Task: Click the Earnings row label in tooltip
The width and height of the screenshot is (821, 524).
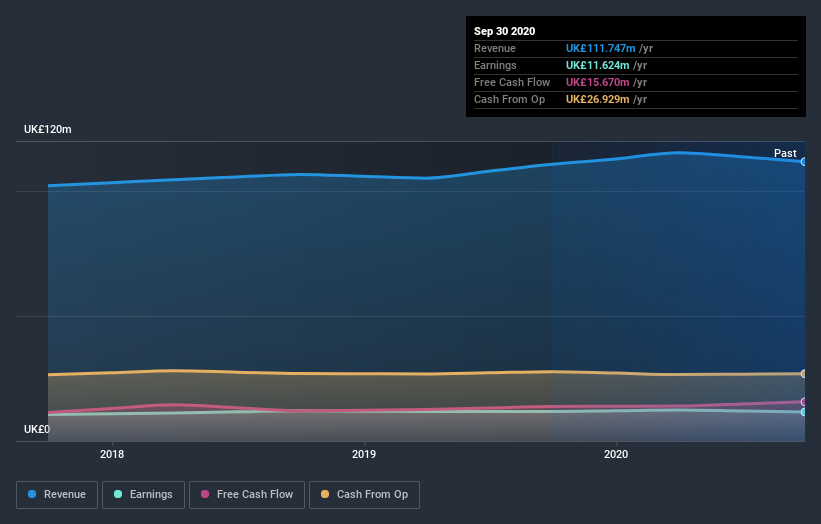Action: (x=495, y=65)
